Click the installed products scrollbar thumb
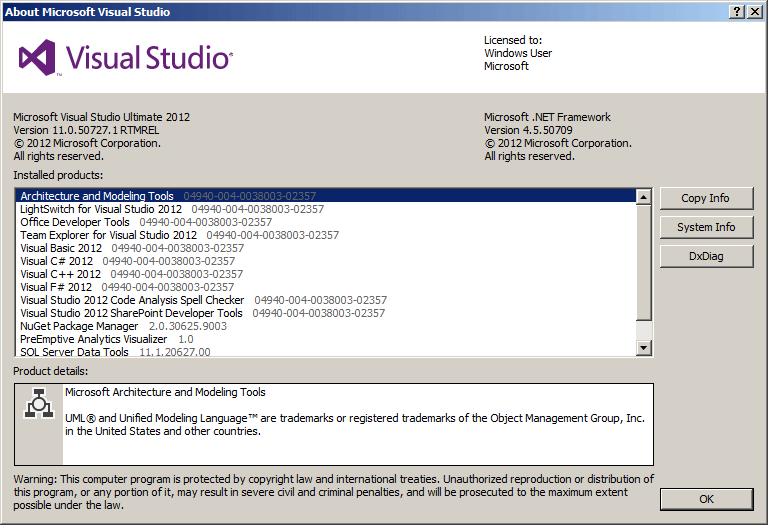The height and width of the screenshot is (525, 768). coord(644,263)
